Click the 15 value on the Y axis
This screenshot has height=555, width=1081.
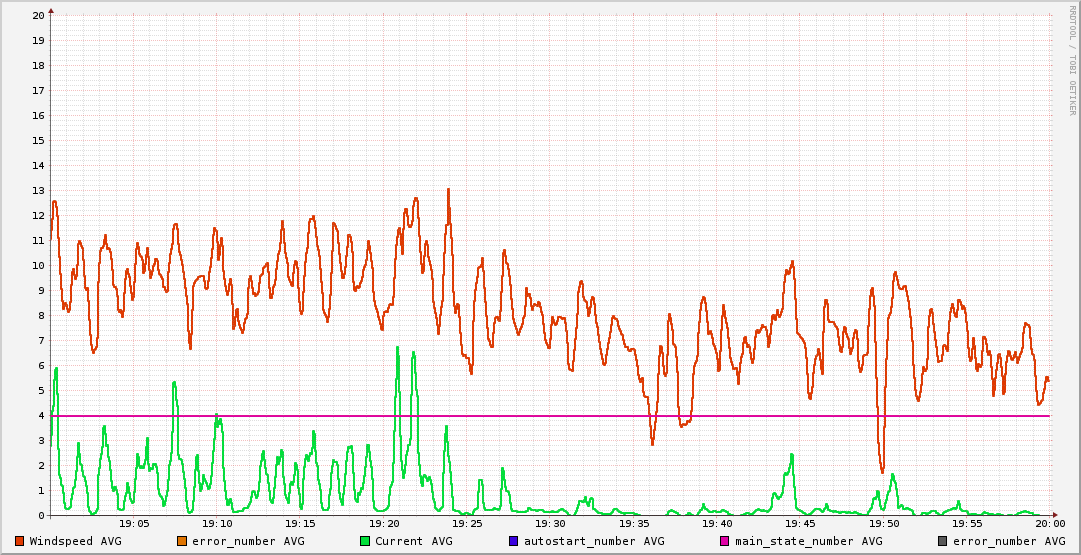pyautogui.click(x=38, y=141)
